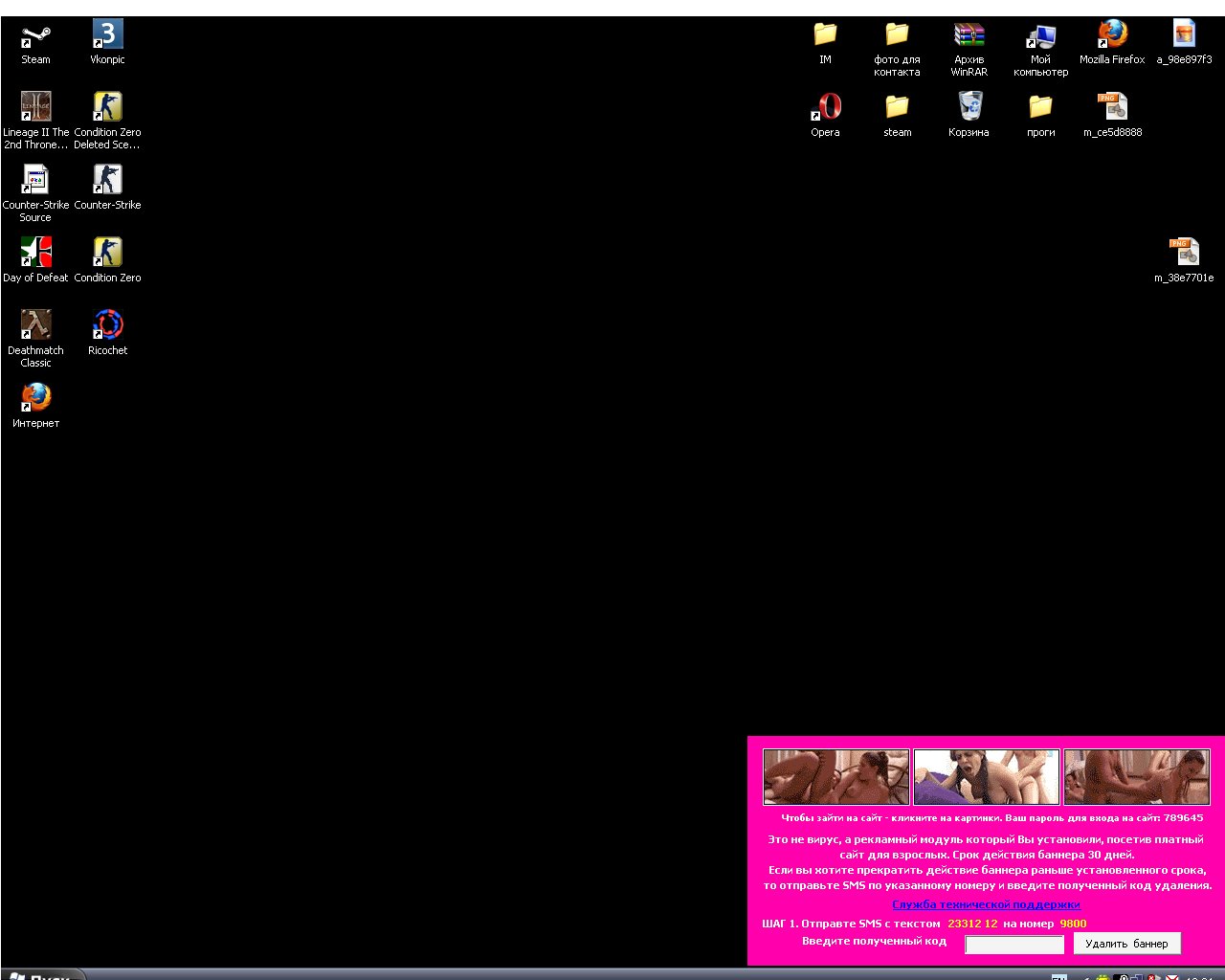Image resolution: width=1225 pixels, height=980 pixels.
Task: Select the Deathmatch Classic shortcut
Action: 35,339
